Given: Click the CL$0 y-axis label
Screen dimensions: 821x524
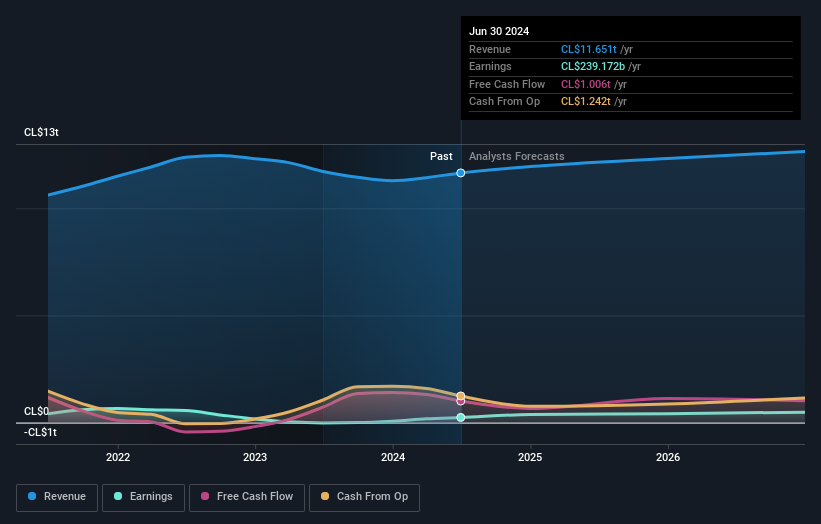Looking at the screenshot, I should click(36, 411).
